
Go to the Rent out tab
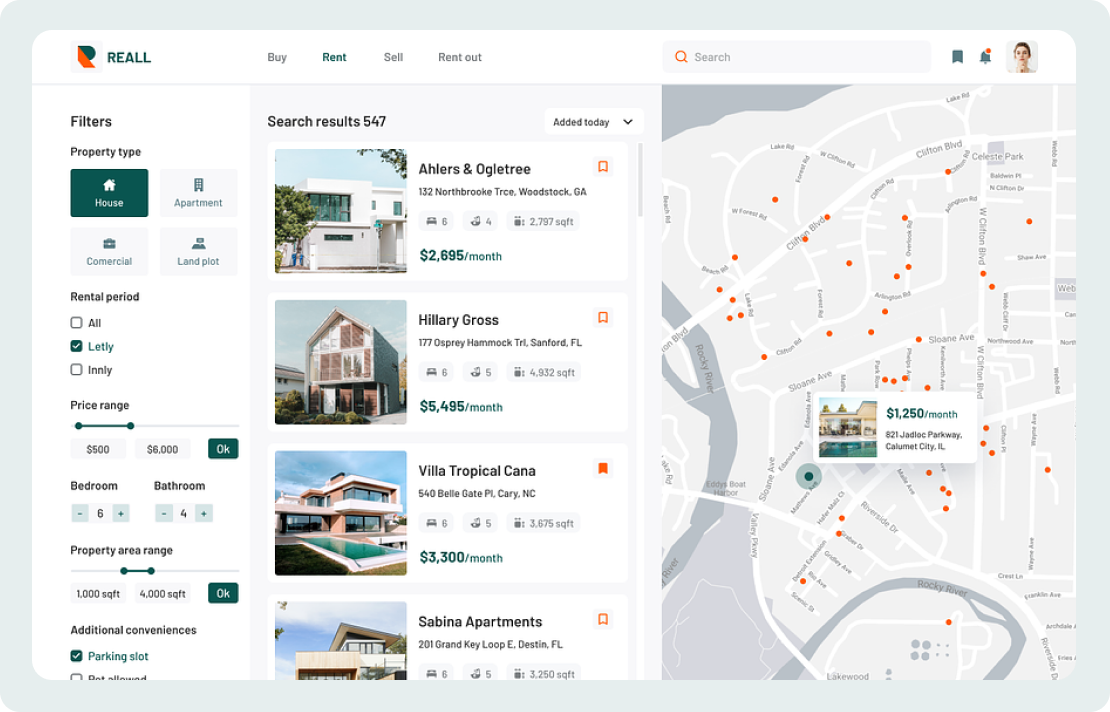click(x=459, y=57)
